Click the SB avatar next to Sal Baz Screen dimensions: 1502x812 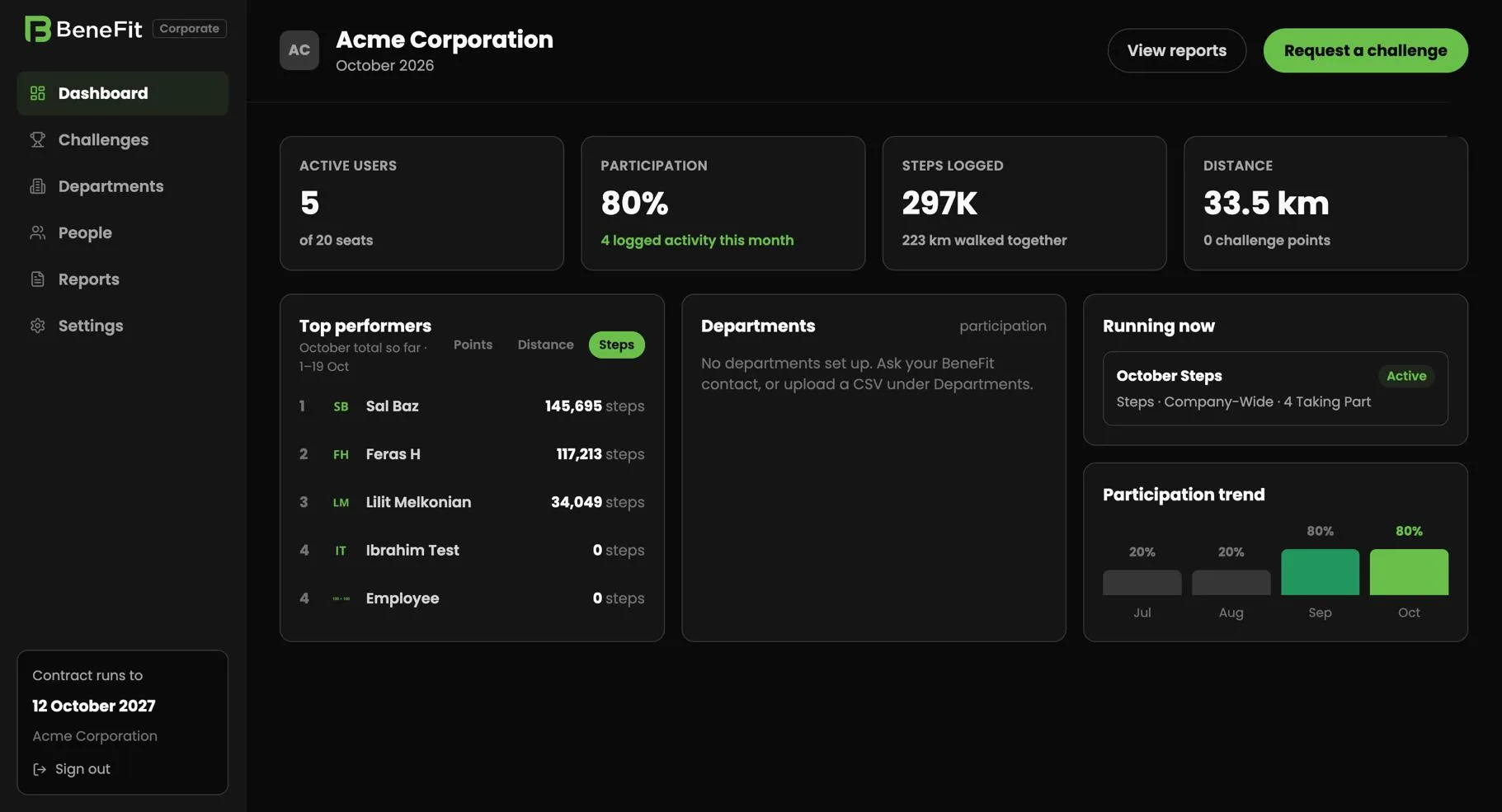tap(341, 406)
